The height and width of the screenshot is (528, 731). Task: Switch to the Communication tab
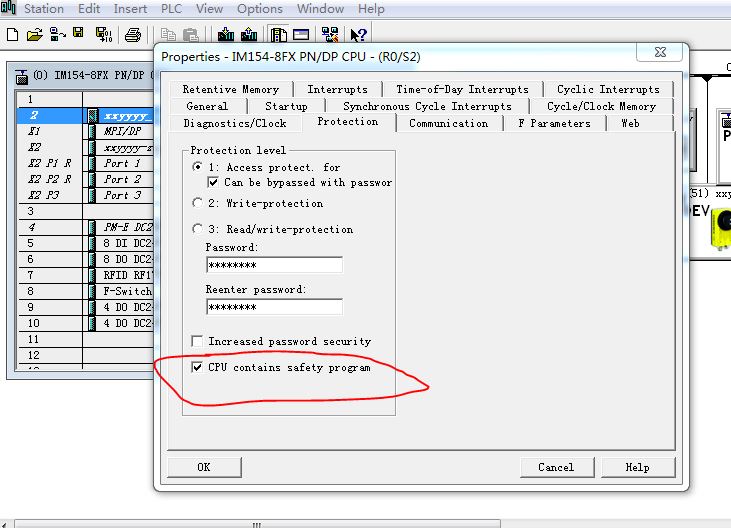pos(448,123)
